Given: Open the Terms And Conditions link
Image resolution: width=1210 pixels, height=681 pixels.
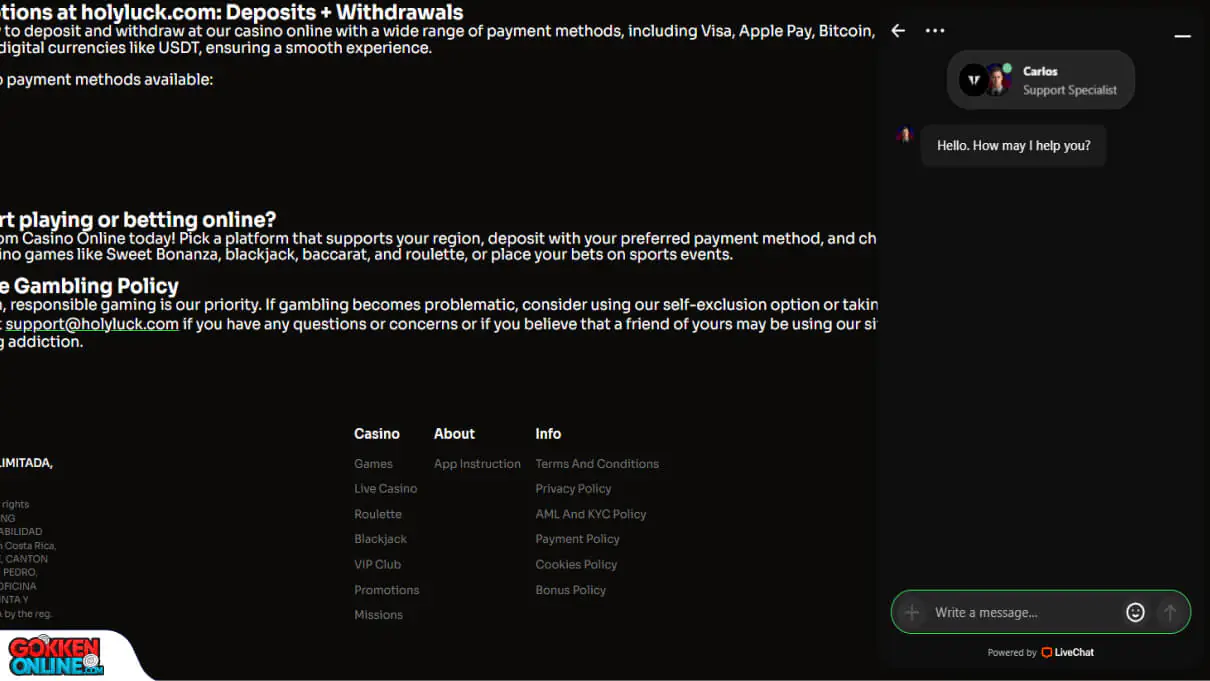Looking at the screenshot, I should click(x=597, y=464).
